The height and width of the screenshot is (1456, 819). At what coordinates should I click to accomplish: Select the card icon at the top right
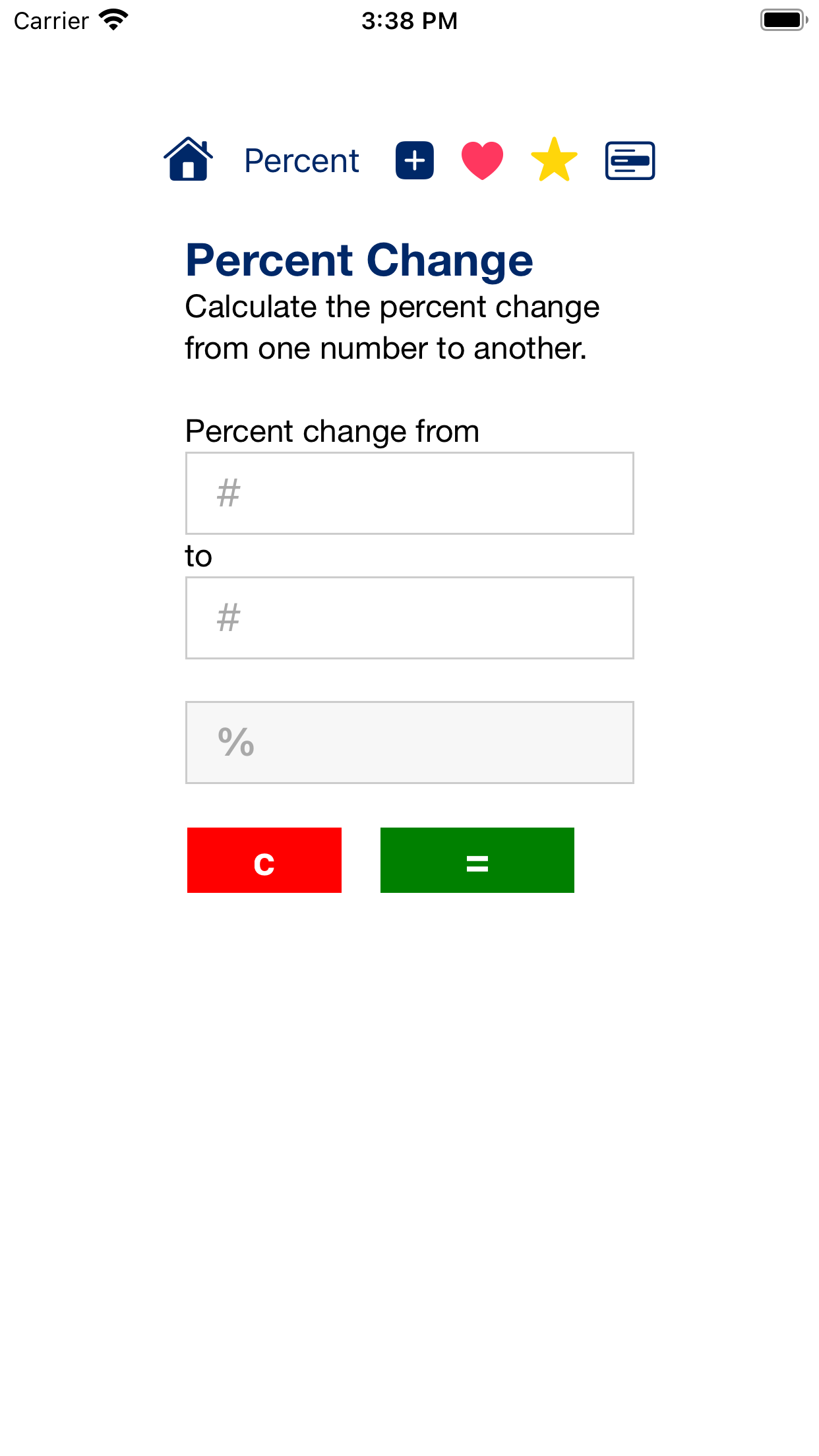(x=629, y=160)
